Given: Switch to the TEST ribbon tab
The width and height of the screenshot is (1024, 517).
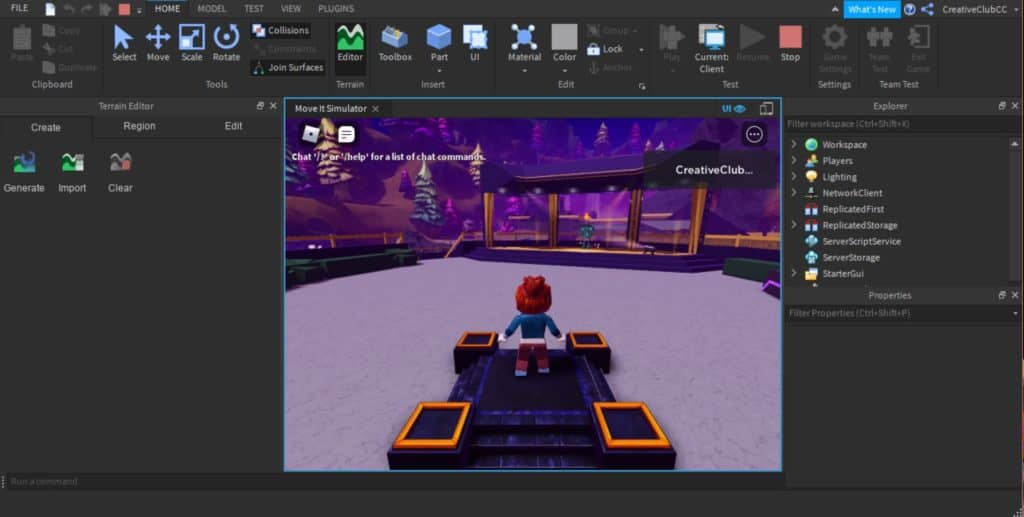Looking at the screenshot, I should pyautogui.click(x=254, y=9).
